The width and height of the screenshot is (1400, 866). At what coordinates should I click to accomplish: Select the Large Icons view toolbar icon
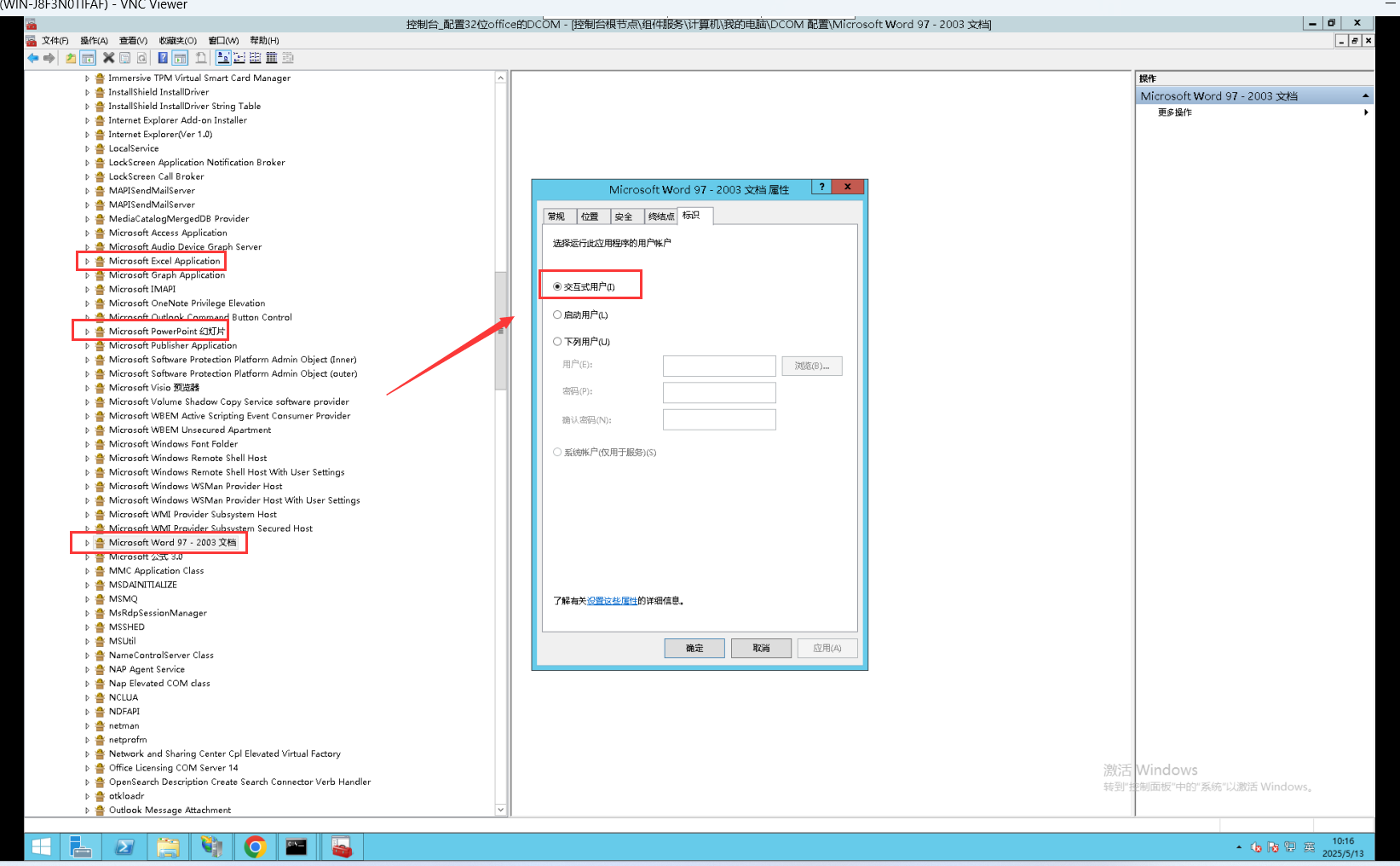click(223, 58)
